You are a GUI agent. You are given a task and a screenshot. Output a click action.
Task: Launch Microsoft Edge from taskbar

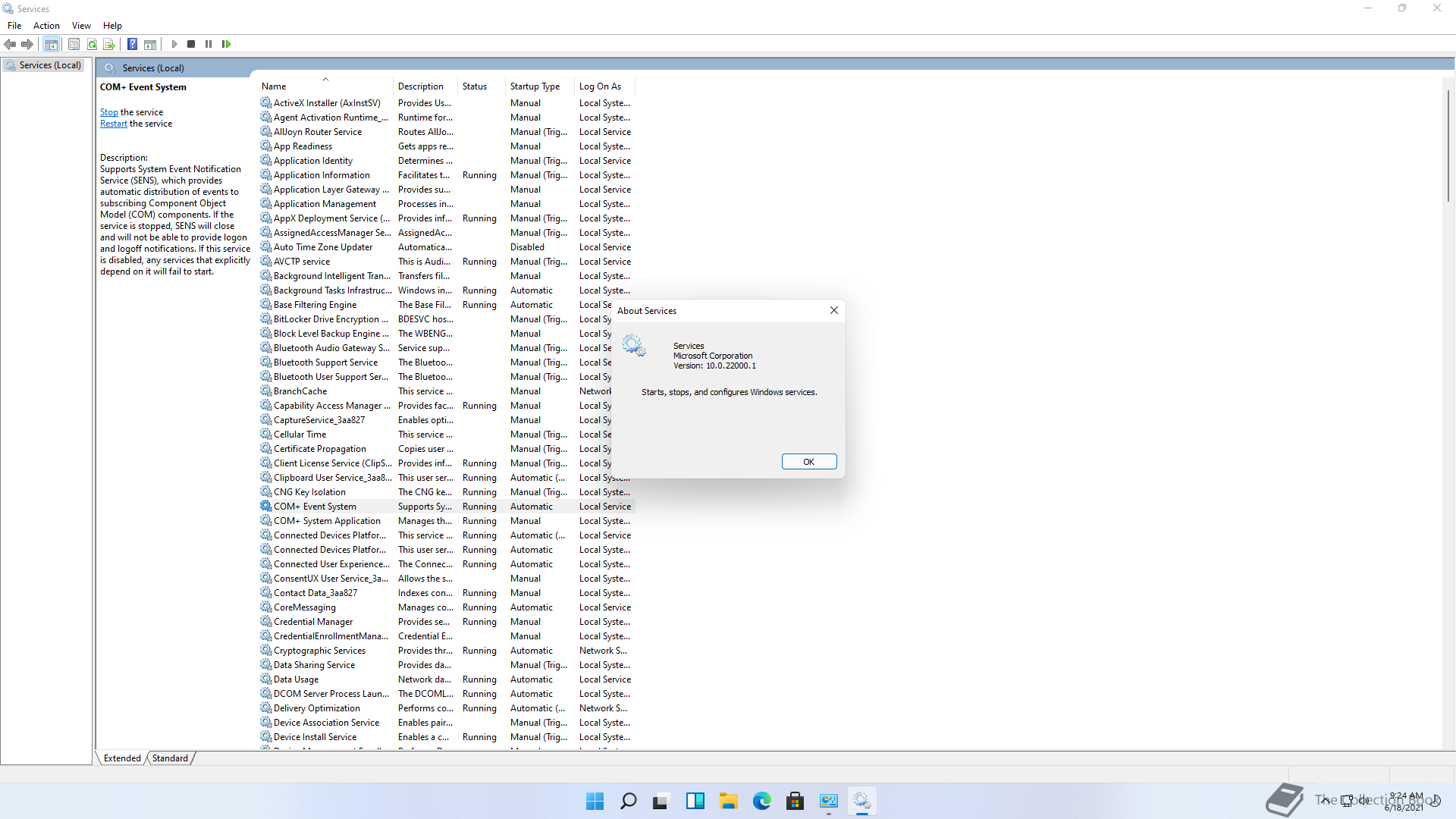point(761,801)
